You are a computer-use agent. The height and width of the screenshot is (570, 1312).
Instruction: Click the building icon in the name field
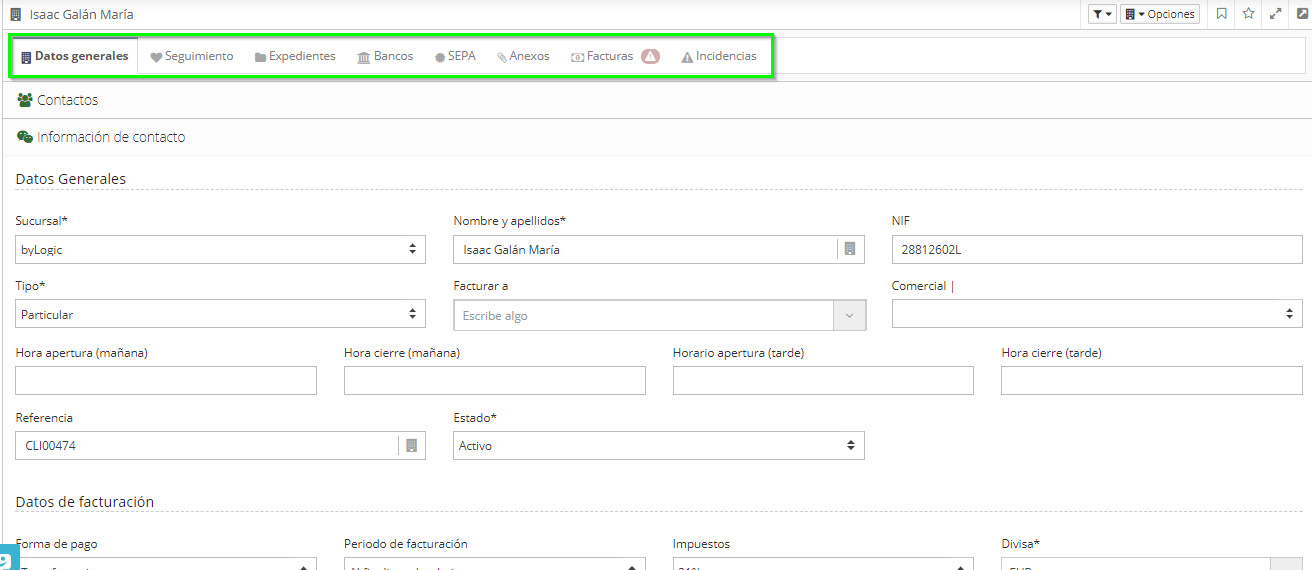(x=849, y=249)
